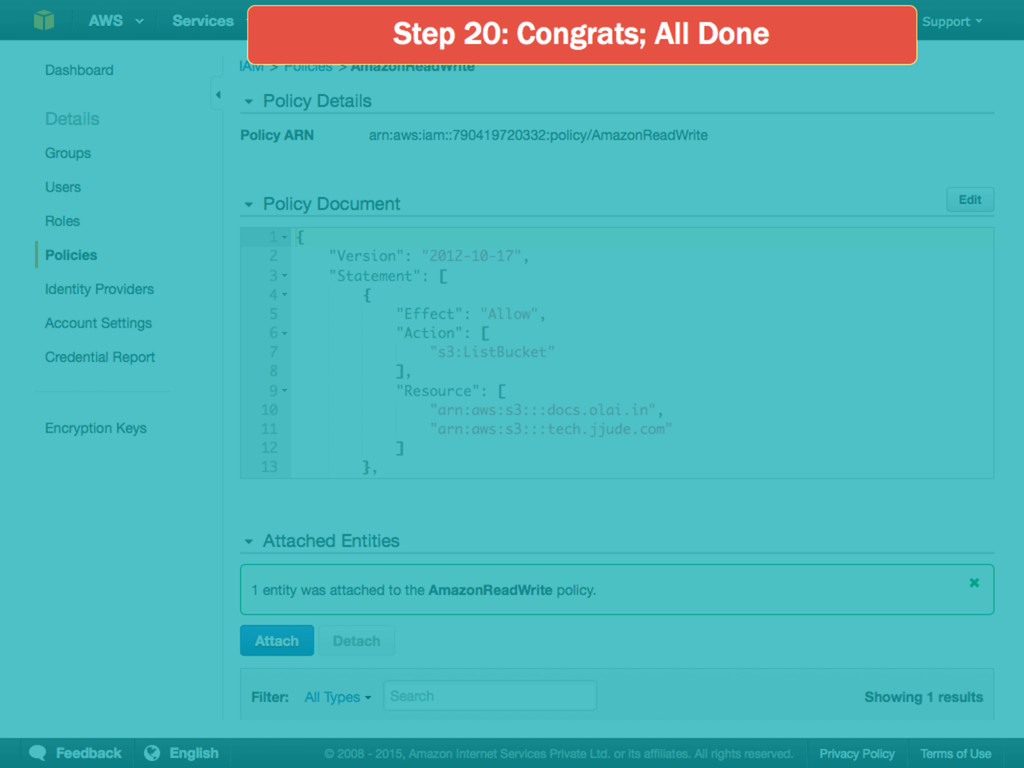Open Account Settings page
Screen dimensions: 1024x768
(98, 323)
